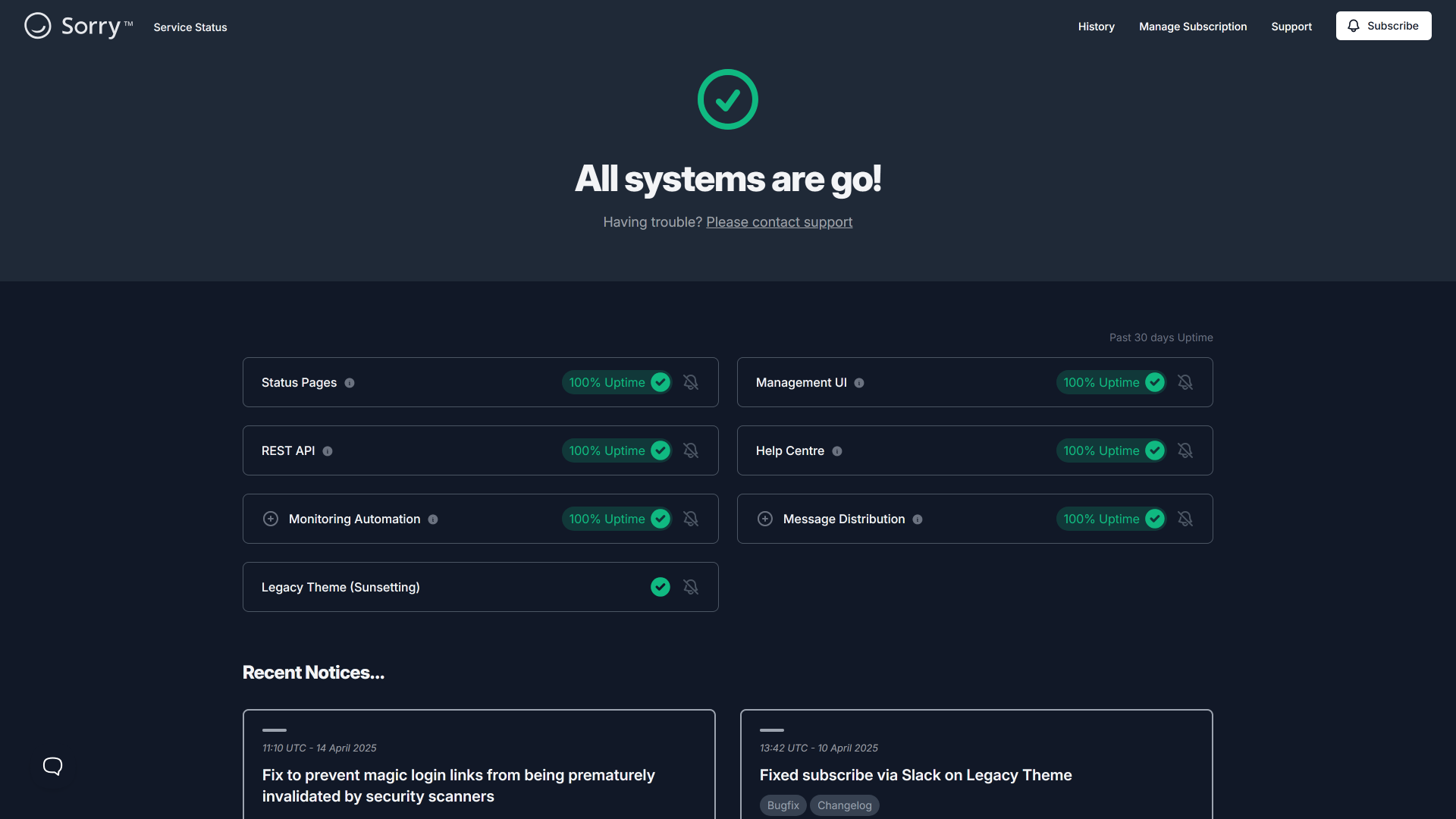Expand the Message Distribution component group
Screen dimensions: 1456x819
click(x=765, y=519)
